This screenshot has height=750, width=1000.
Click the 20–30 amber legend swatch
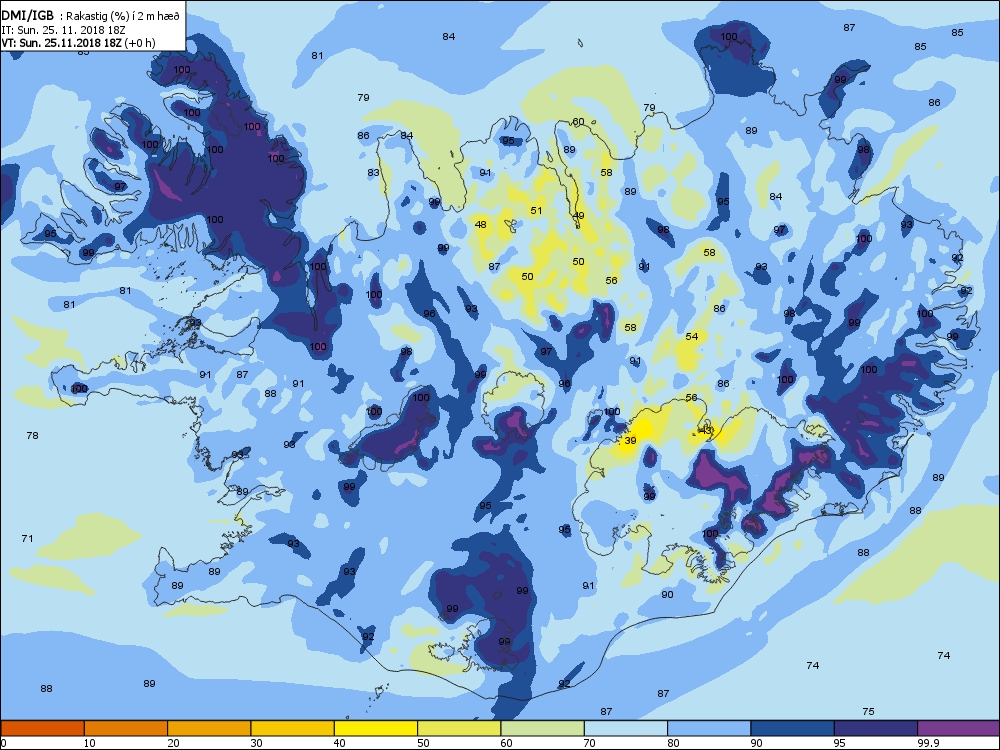tap(209, 728)
